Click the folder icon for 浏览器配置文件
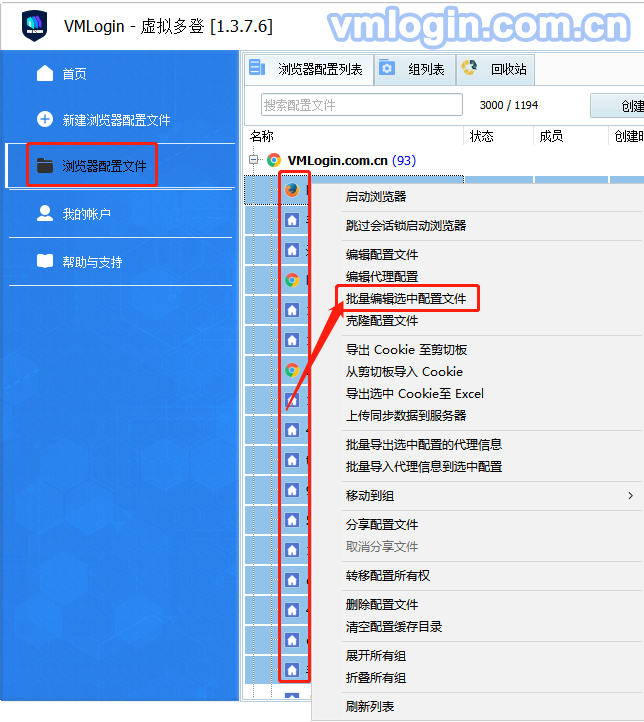 pos(45,165)
